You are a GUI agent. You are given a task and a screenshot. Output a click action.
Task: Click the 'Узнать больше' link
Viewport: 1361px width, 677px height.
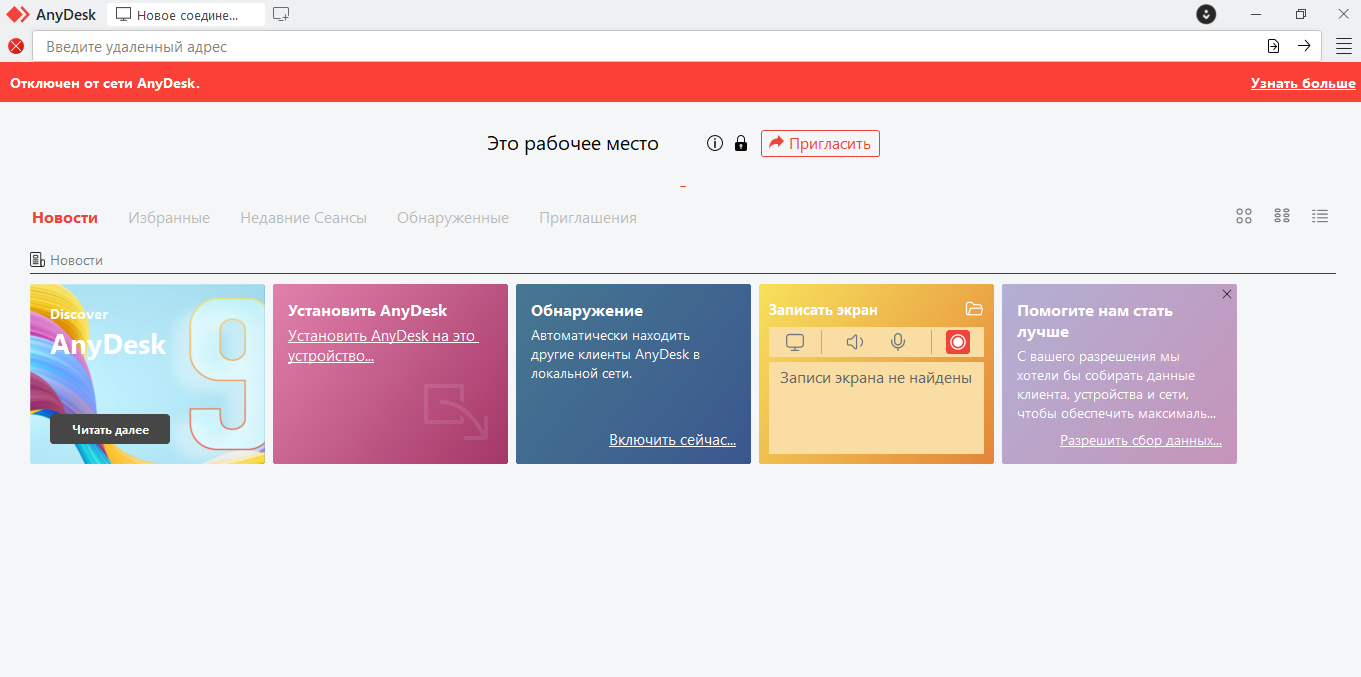click(x=1303, y=83)
